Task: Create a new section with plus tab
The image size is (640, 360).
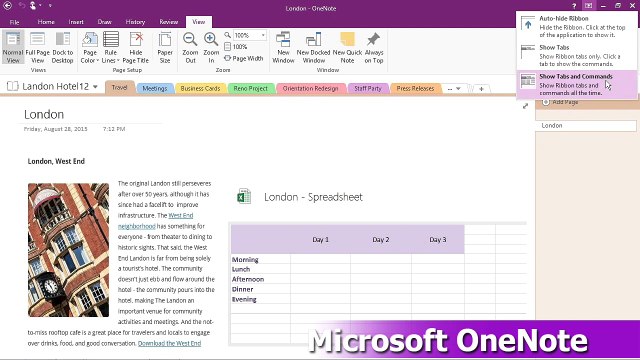Action: pyautogui.click(x=481, y=89)
